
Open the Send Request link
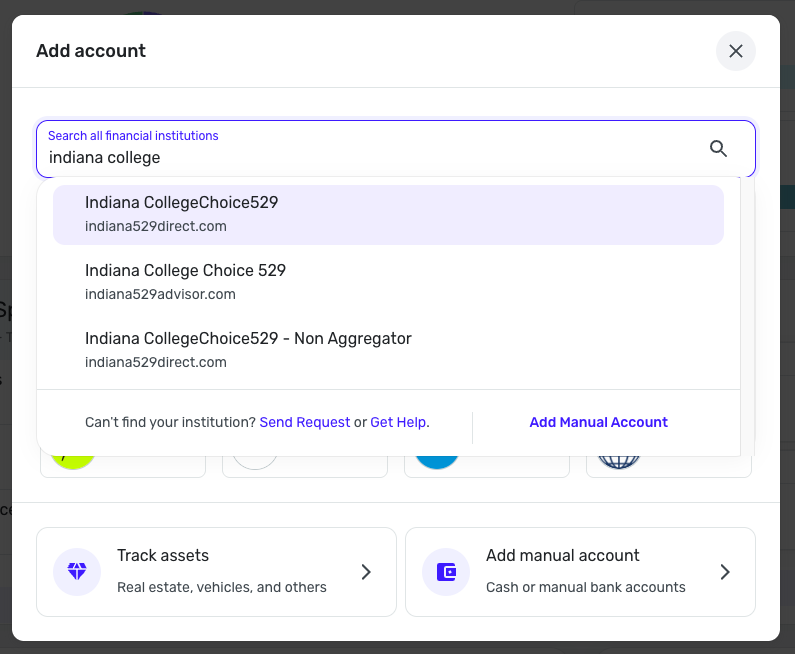(305, 422)
